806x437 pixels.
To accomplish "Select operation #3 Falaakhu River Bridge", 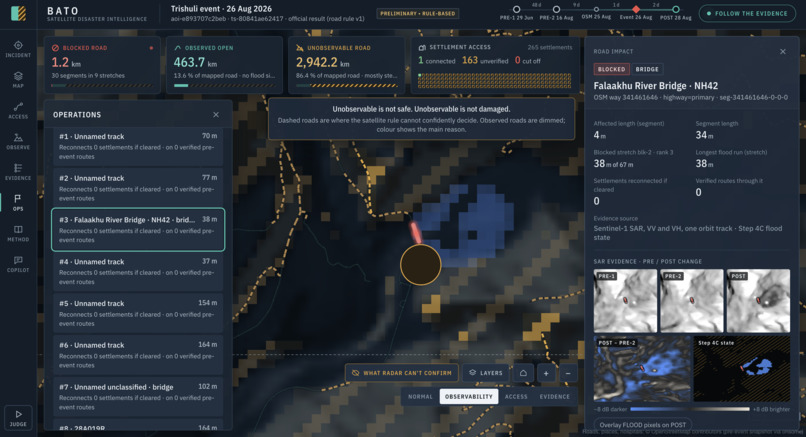I will click(138, 229).
